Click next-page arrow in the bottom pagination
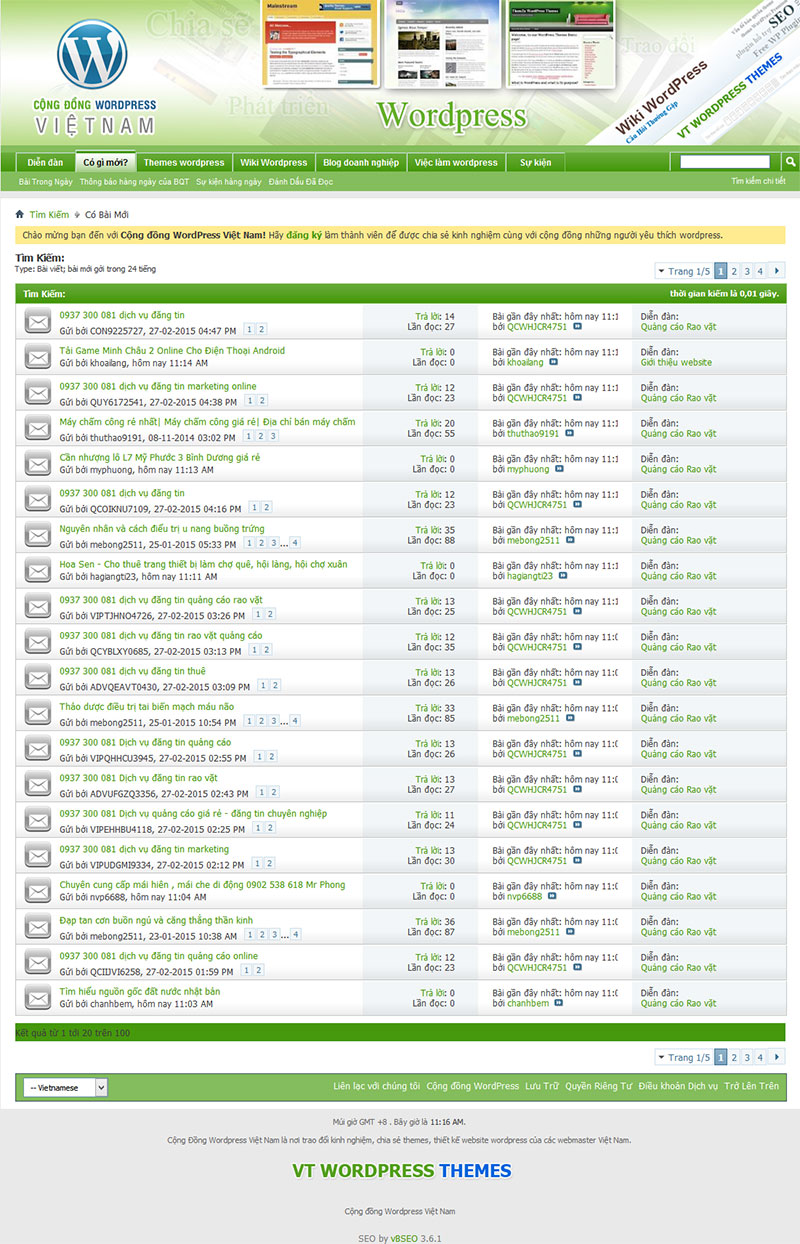 tap(778, 1057)
